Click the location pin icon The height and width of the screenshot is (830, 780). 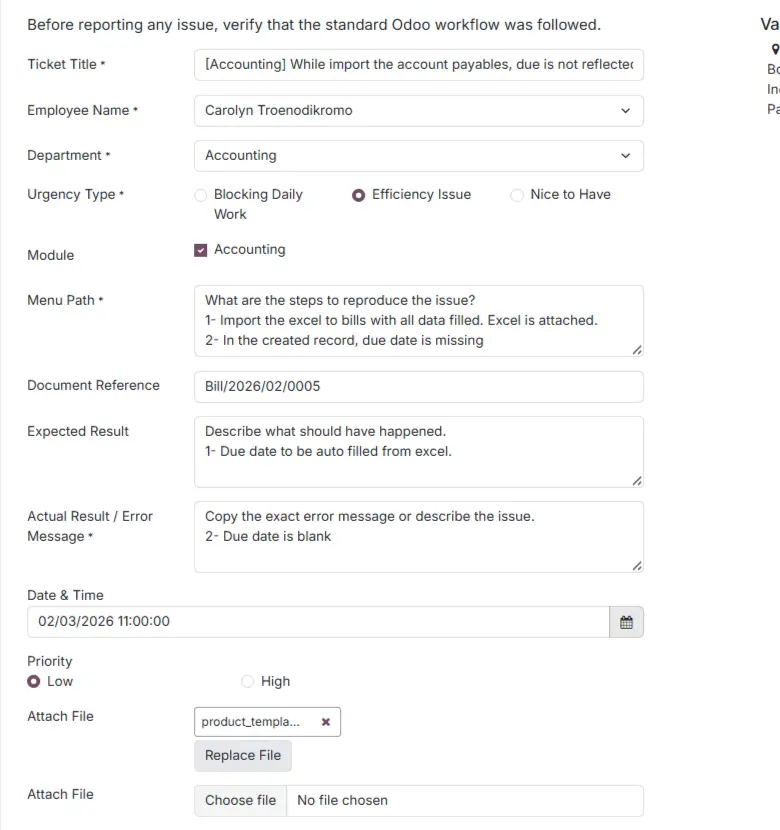[x=774, y=48]
